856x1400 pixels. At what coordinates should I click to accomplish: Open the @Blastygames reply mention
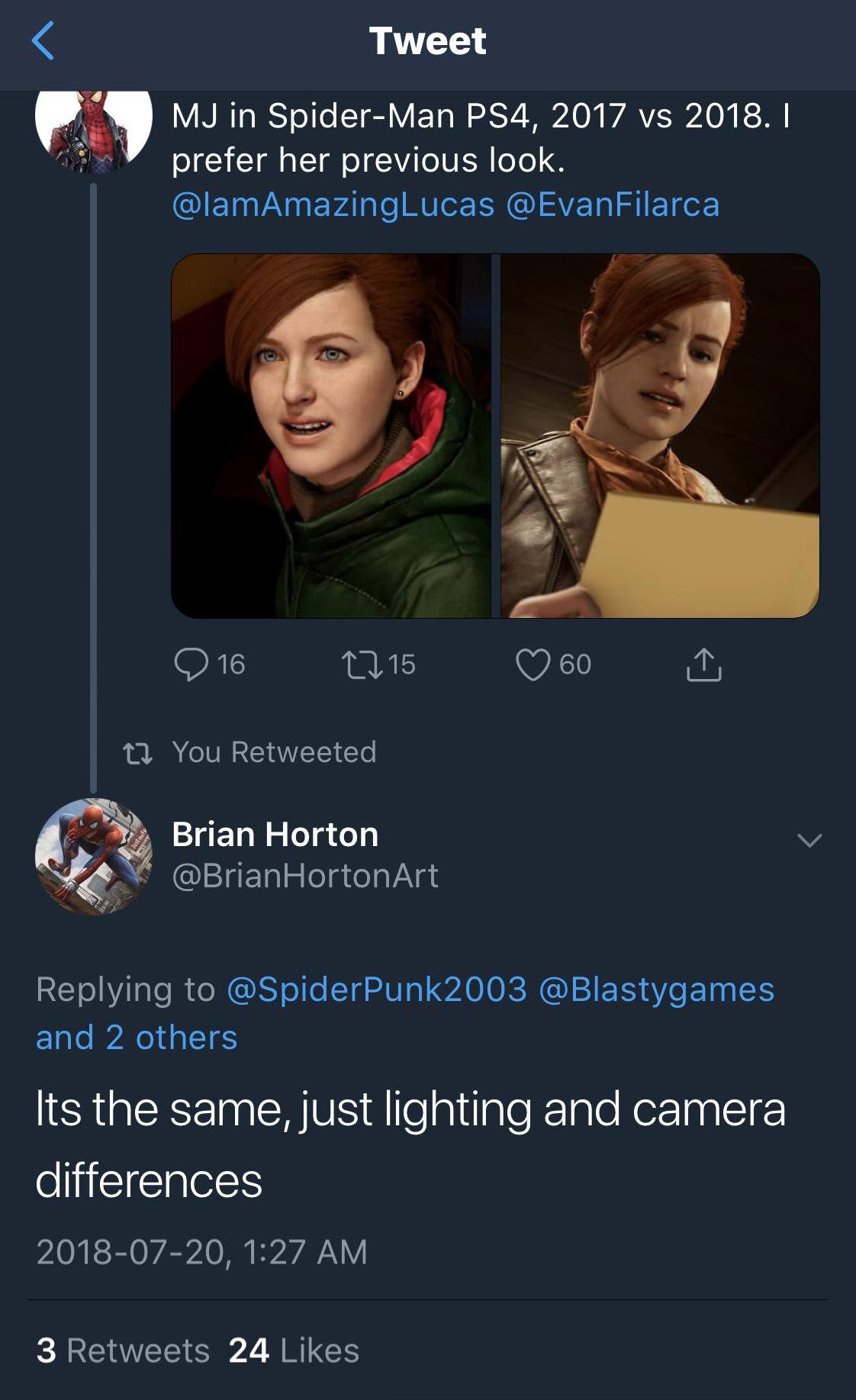(x=656, y=990)
